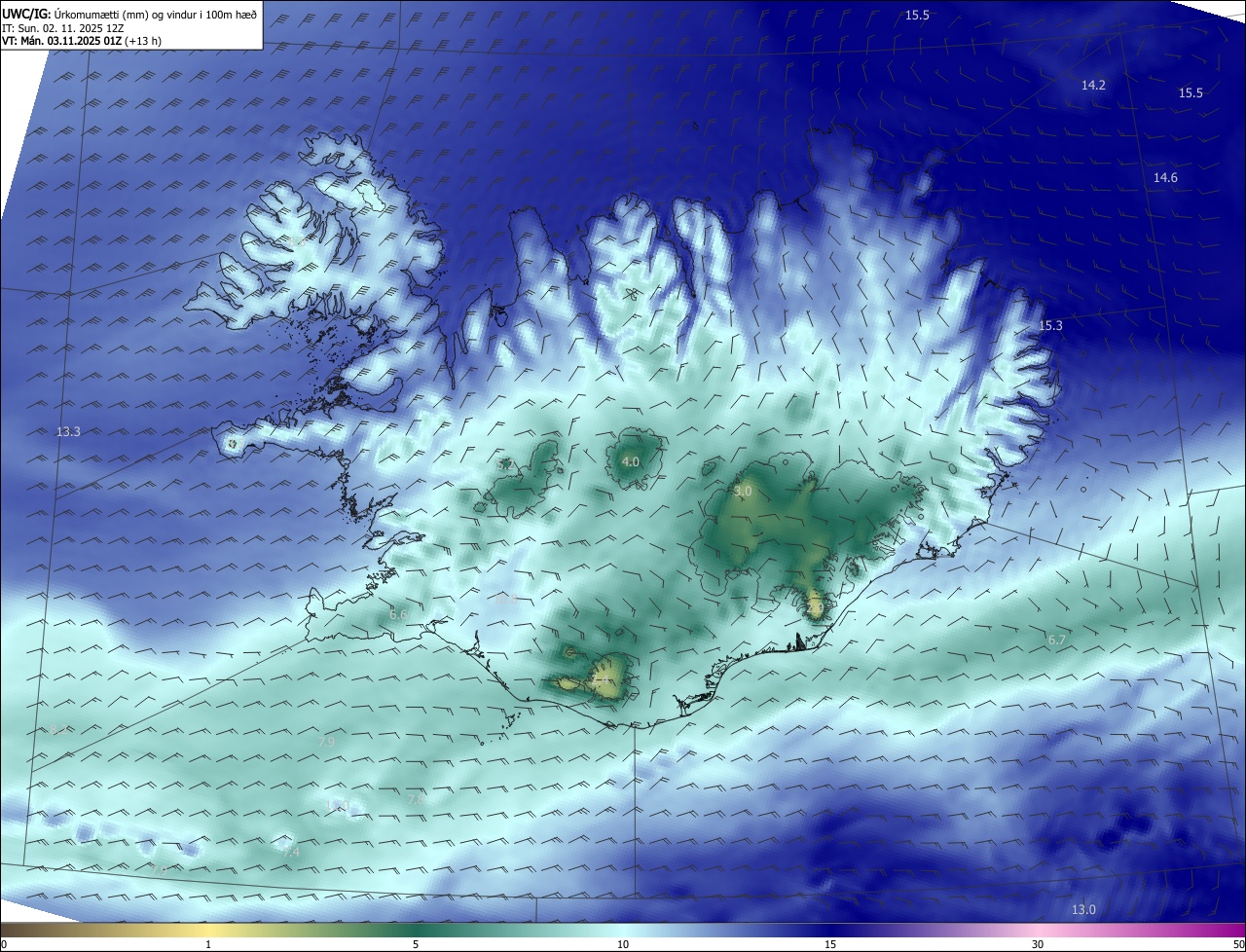Click the color scale tick label 1
The height and width of the screenshot is (952, 1246).
click(208, 944)
